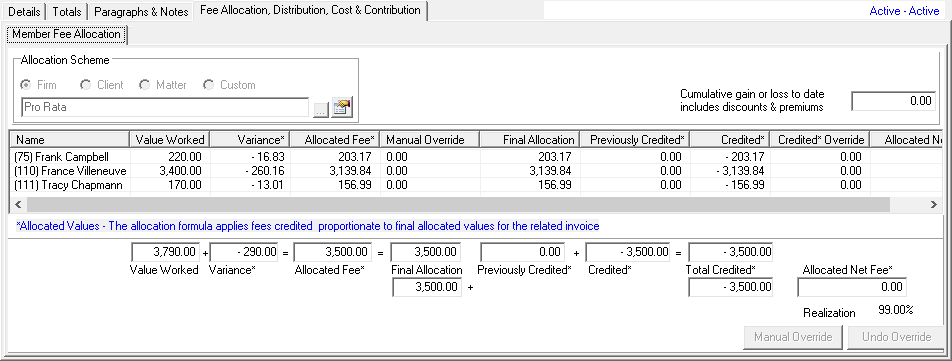Screen dimensions: 952x361
Task: Click the cumulative gain or loss field
Action: [893, 101]
